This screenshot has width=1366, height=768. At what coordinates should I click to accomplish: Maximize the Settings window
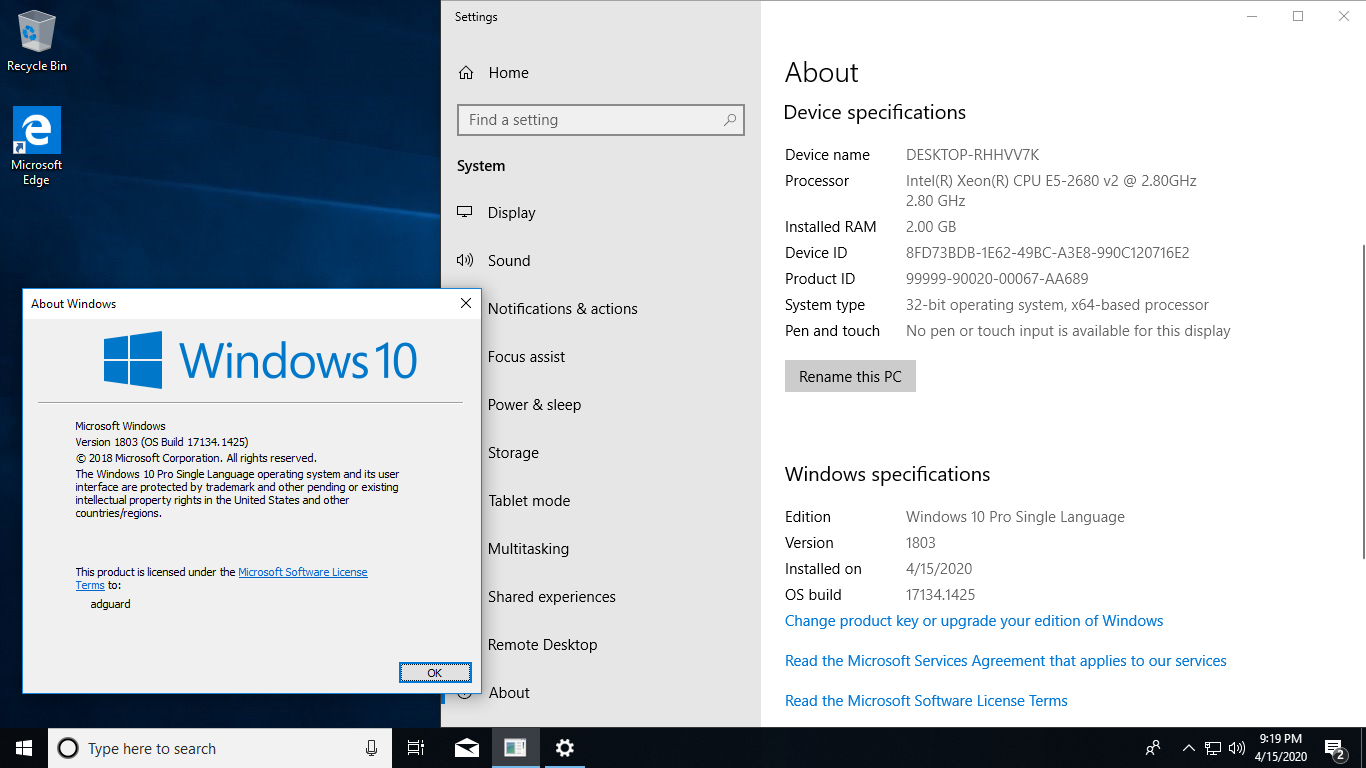coord(1298,16)
